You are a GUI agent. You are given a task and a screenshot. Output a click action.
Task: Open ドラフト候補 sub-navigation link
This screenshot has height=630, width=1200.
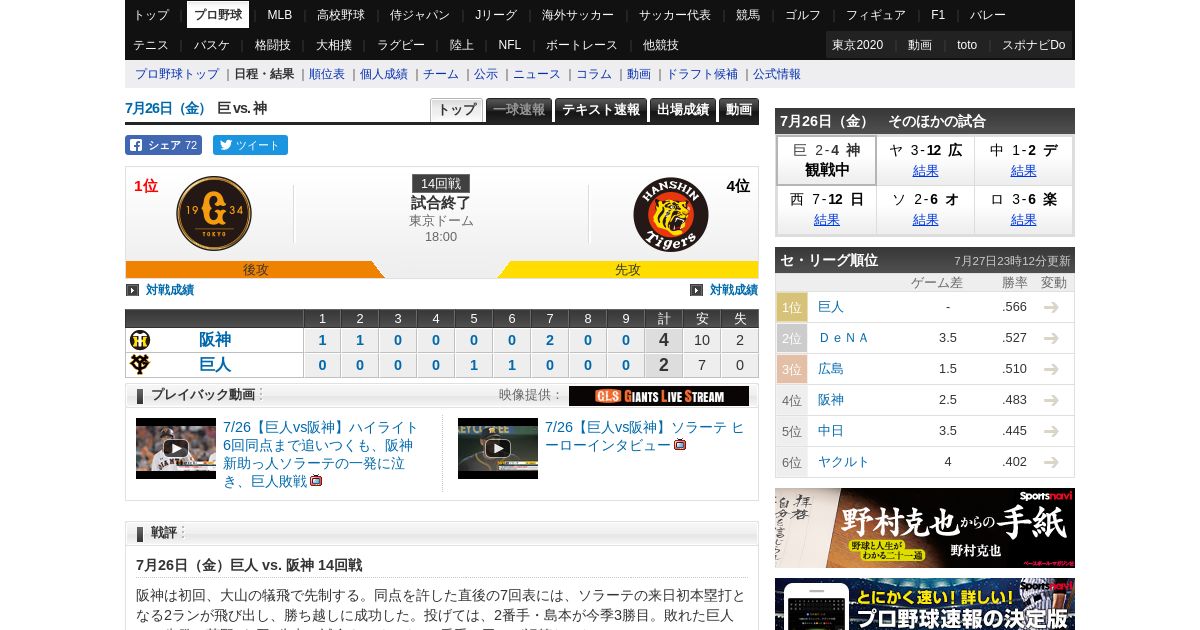pos(702,74)
